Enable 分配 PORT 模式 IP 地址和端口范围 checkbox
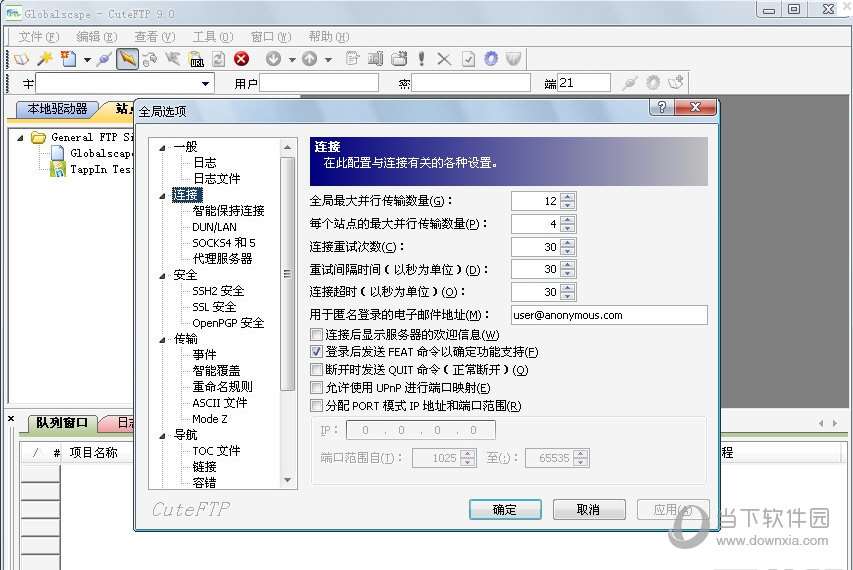 pyautogui.click(x=316, y=406)
